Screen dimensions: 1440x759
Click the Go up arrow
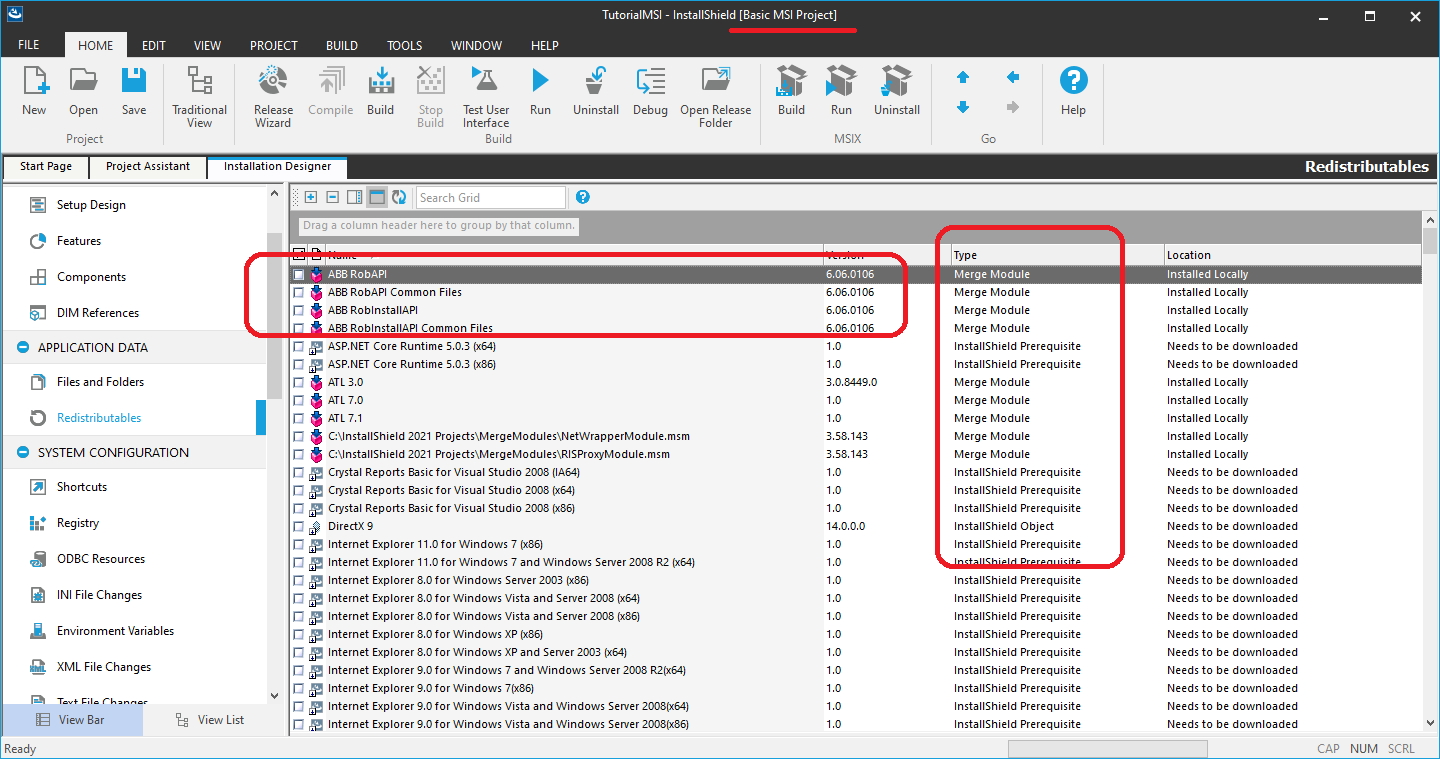click(963, 77)
